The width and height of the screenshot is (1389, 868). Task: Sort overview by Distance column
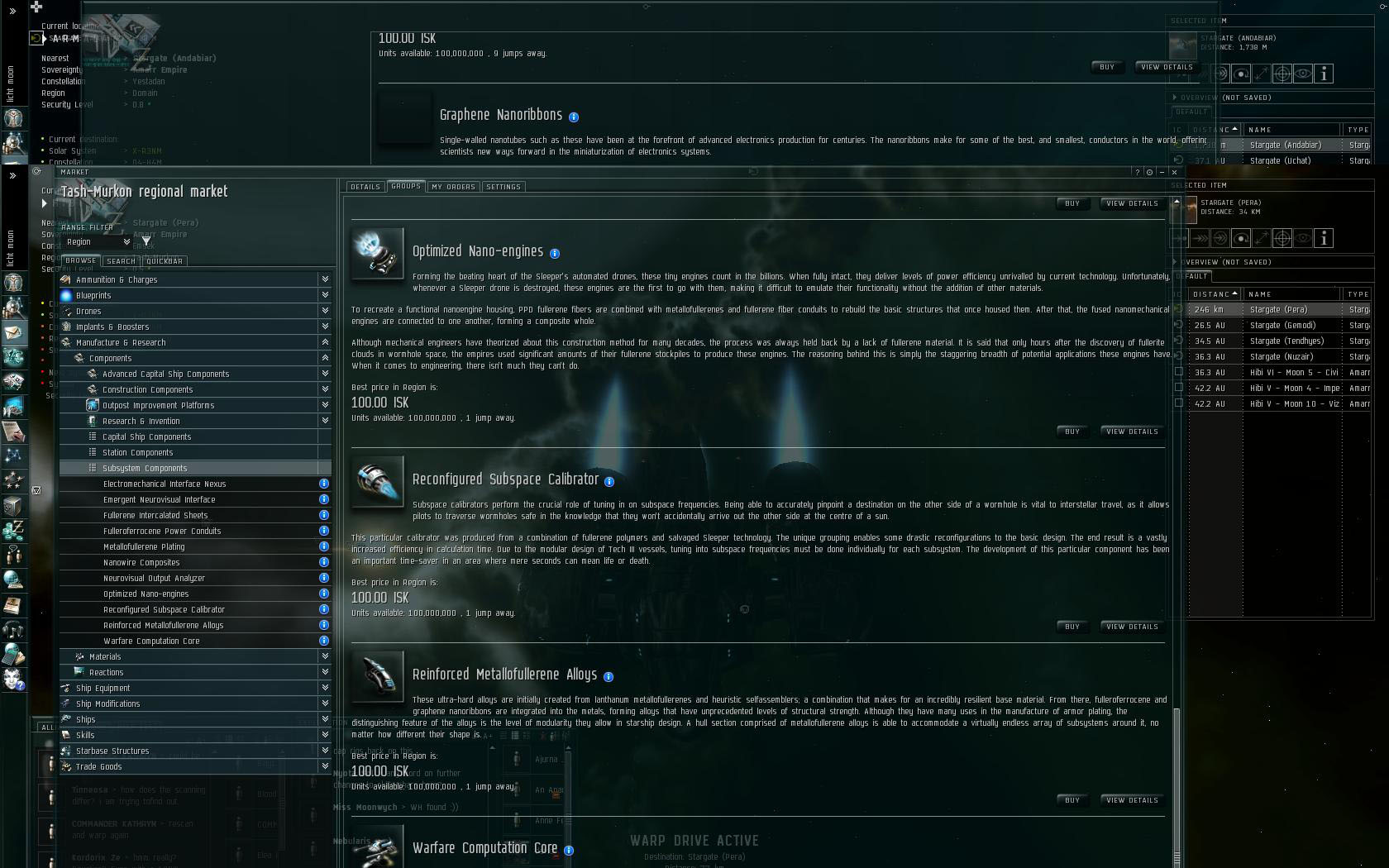pos(1215,294)
